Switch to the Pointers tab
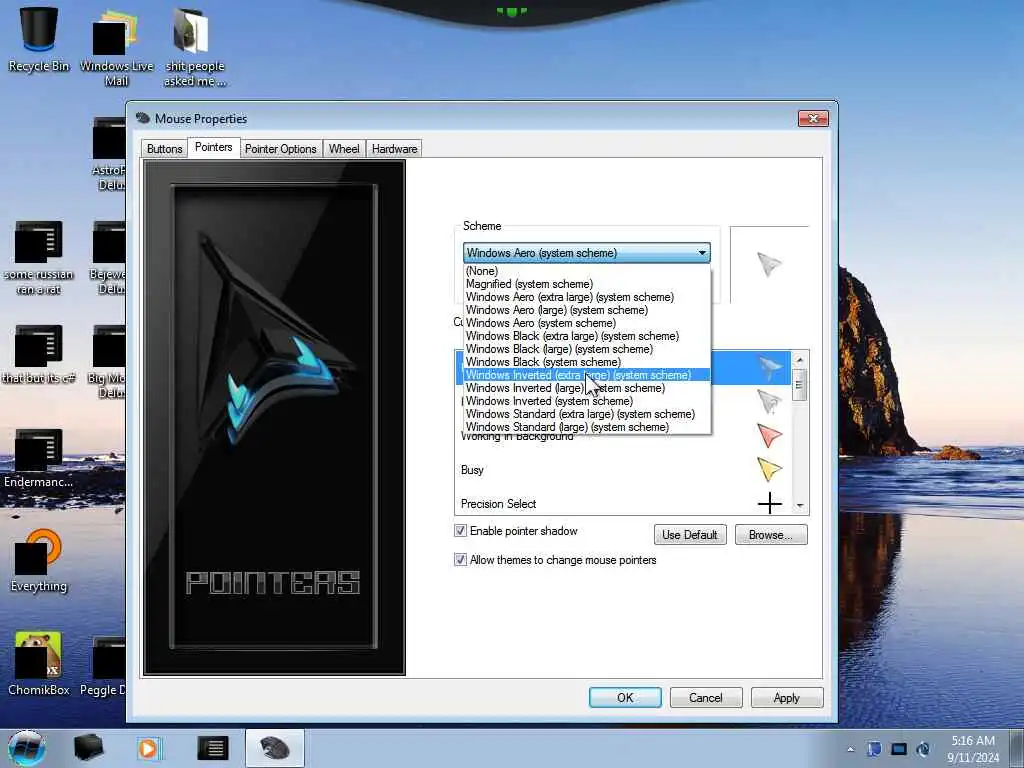The width and height of the screenshot is (1024, 768). coord(214,147)
